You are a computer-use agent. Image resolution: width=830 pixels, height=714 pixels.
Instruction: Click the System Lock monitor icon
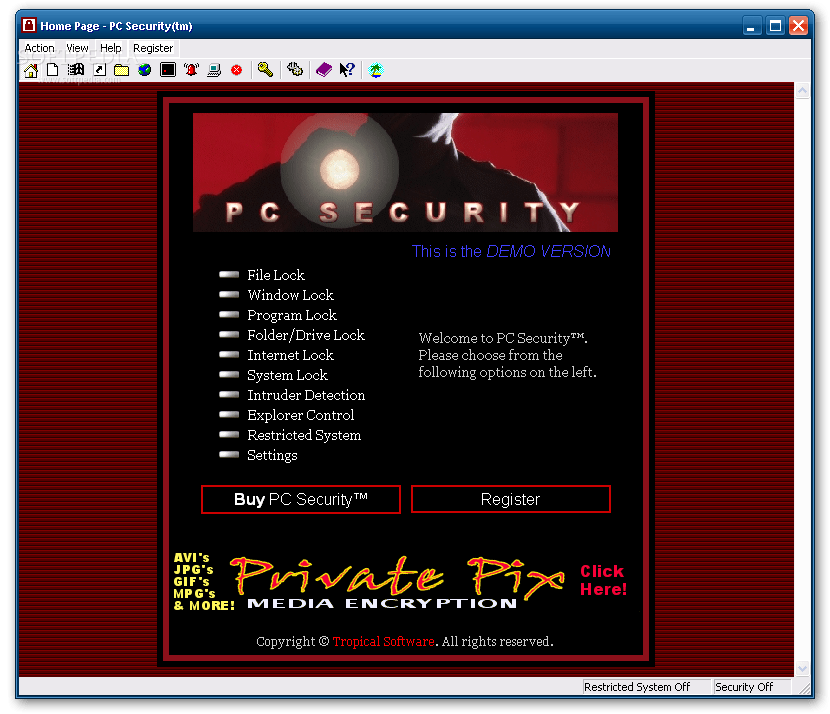166,69
